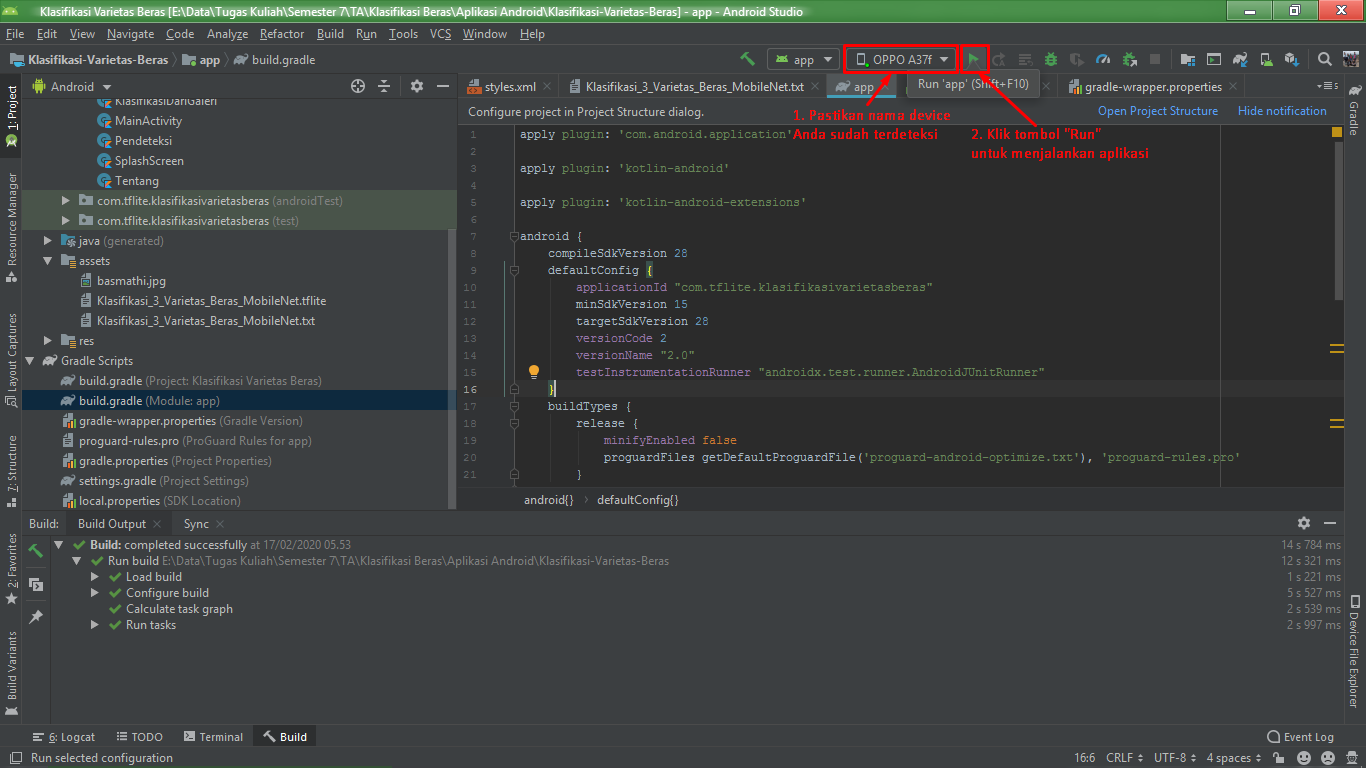
Task: Click the Apply Code Changes icon
Action: coord(1025,59)
